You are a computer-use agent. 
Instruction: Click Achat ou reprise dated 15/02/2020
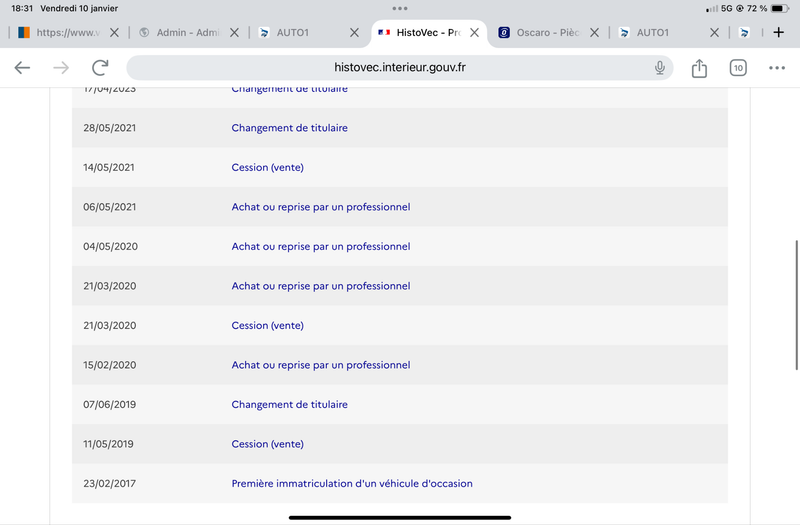[320, 365]
